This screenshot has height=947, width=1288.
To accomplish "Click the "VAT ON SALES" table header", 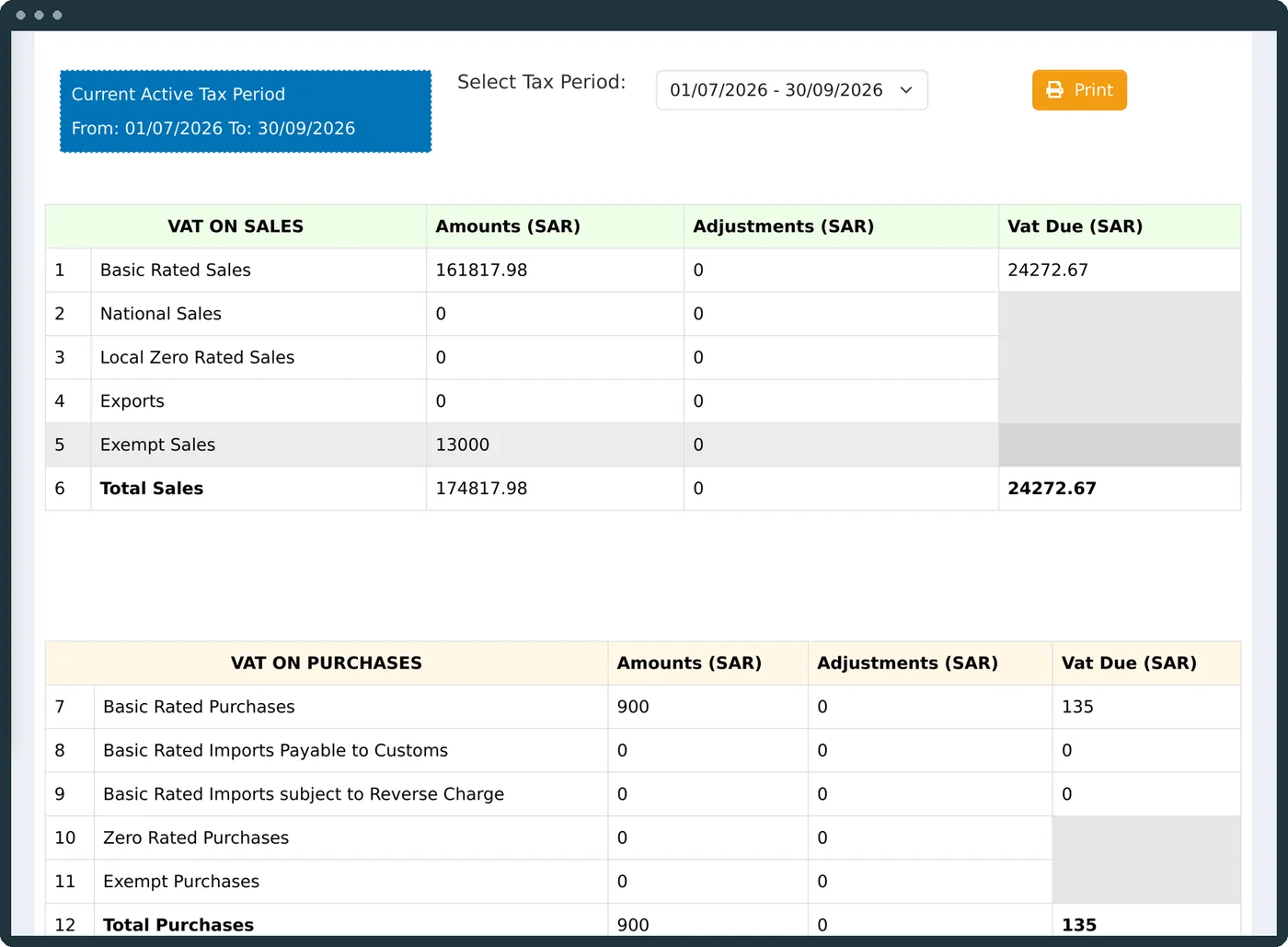I will pos(236,226).
